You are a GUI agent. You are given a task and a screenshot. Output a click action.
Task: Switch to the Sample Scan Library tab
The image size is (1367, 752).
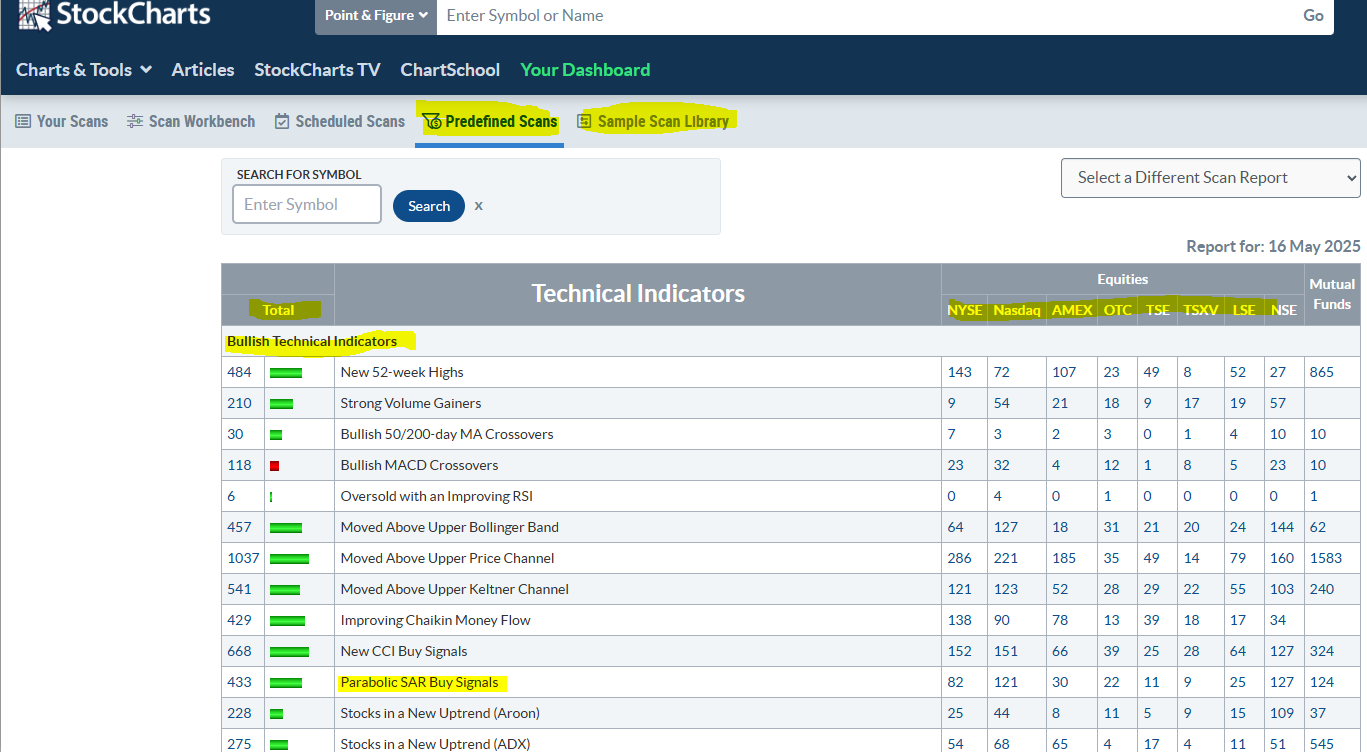[653, 122]
